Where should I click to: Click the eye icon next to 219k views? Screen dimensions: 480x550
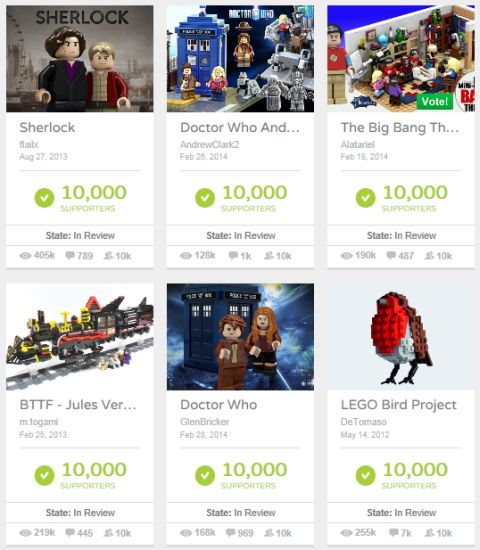25,533
